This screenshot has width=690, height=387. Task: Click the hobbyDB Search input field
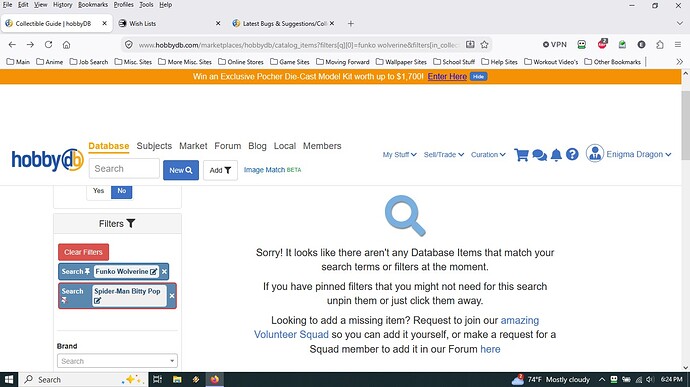pyautogui.click(x=124, y=169)
